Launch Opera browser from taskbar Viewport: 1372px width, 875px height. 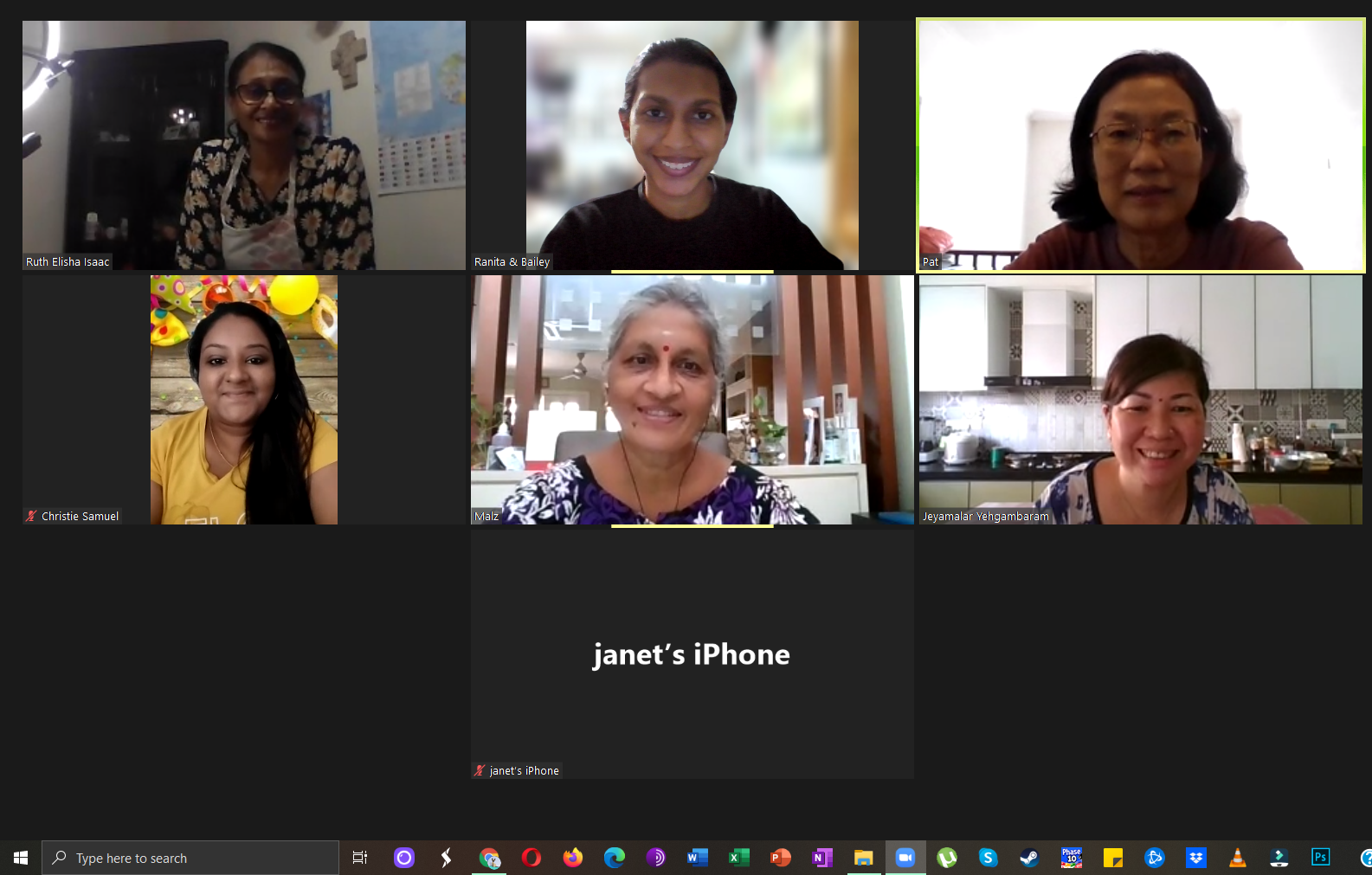(531, 858)
